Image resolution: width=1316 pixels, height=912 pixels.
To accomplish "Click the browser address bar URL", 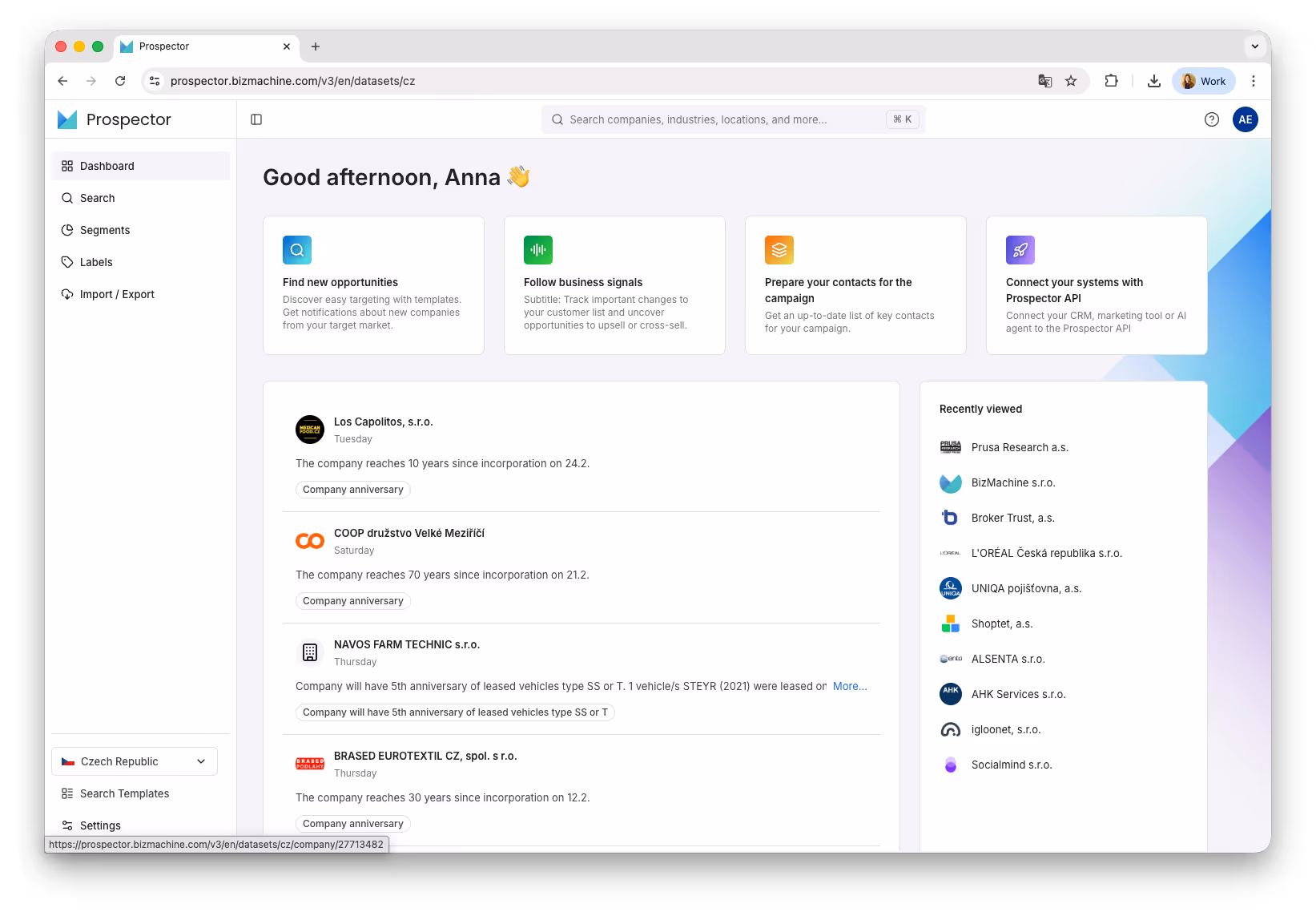I will point(292,81).
